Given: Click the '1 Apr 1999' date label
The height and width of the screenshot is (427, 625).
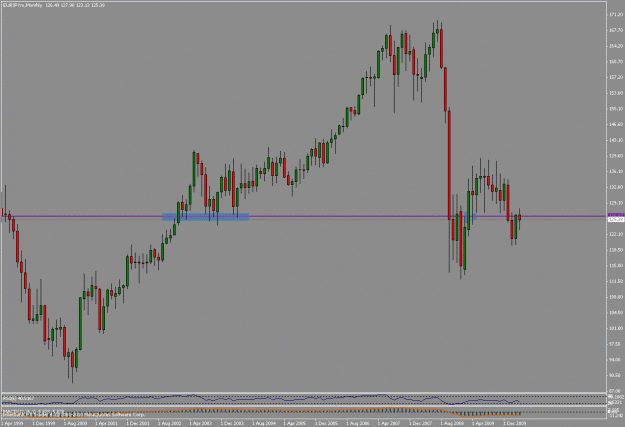Looking at the screenshot, I should coord(13,423).
